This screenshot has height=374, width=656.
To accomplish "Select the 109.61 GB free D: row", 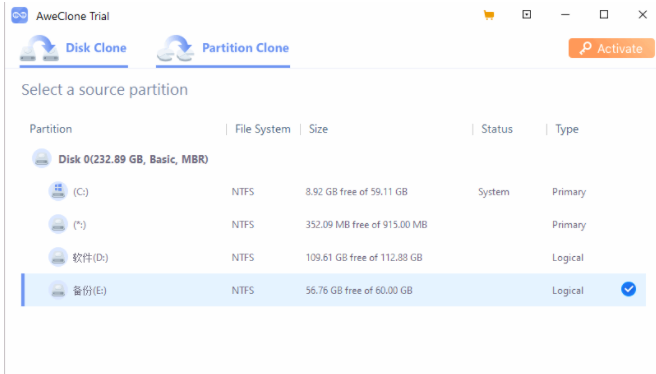I will click(x=333, y=257).
